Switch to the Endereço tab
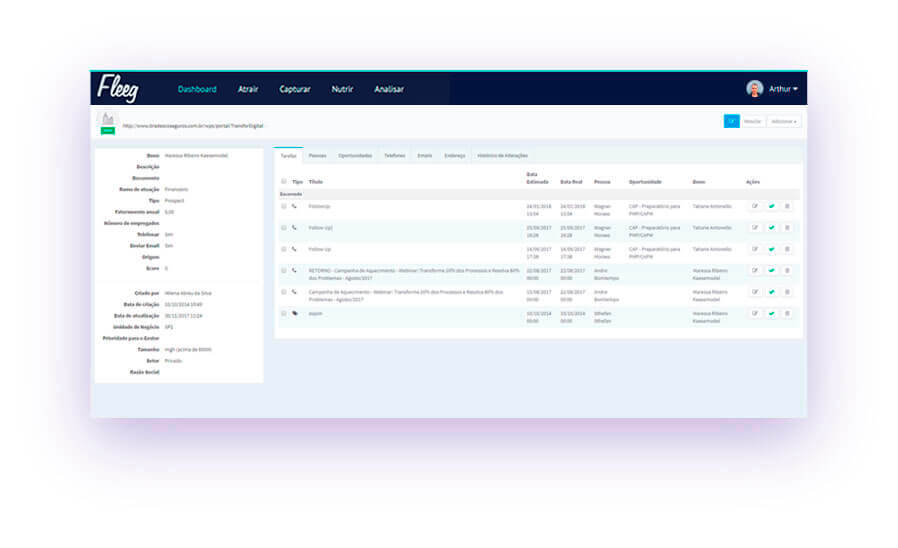This screenshot has width=898, height=548. click(455, 156)
